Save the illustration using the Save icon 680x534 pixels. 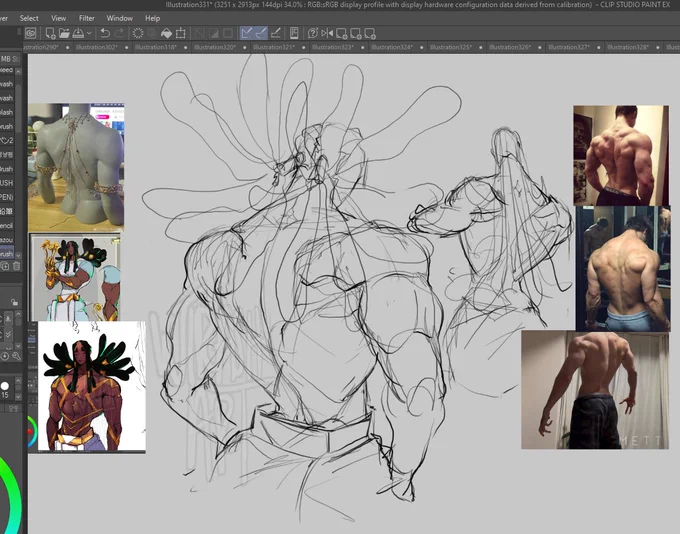pos(78,33)
